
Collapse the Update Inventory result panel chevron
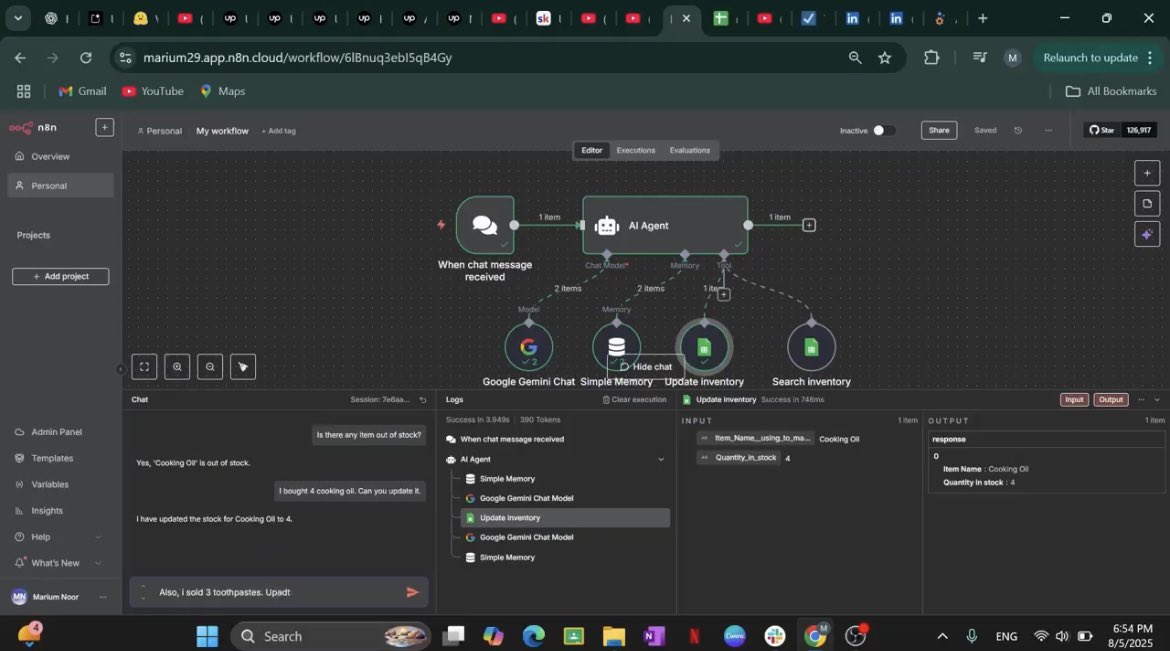[1156, 399]
